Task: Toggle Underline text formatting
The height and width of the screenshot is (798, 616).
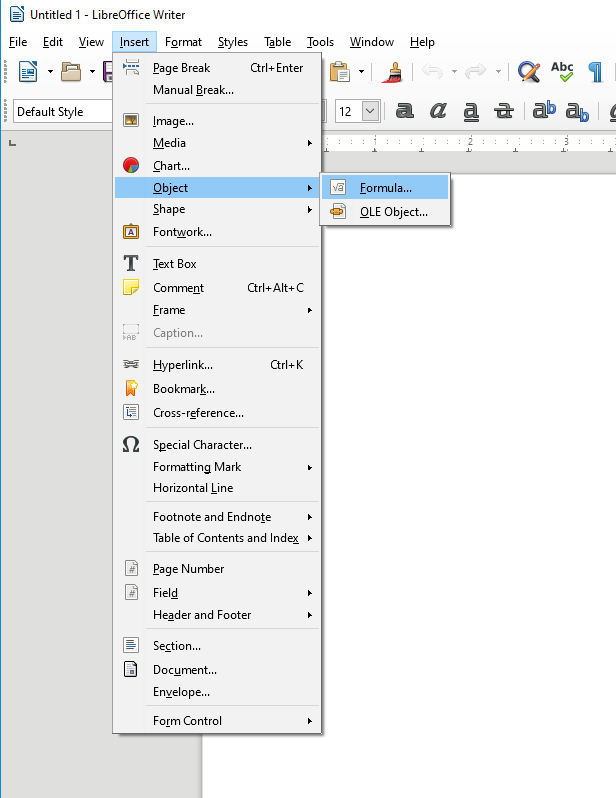Action: [x=471, y=111]
